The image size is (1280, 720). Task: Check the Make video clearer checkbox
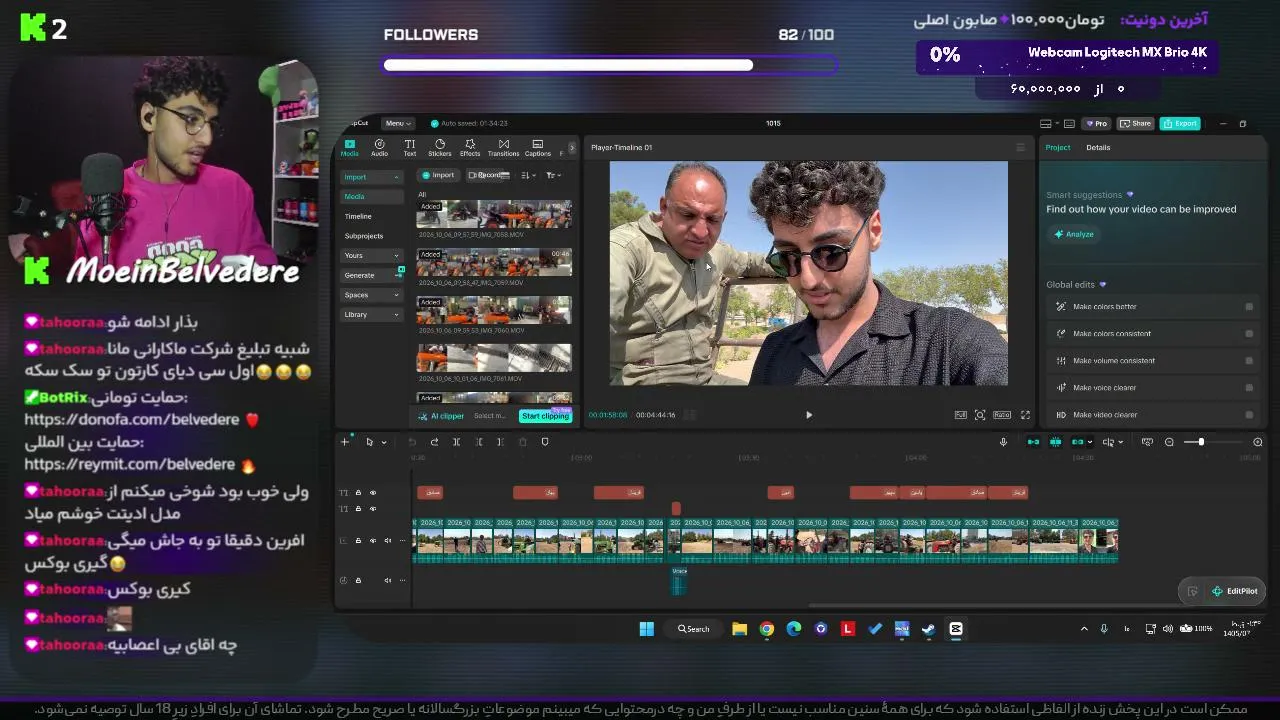click(x=1249, y=415)
